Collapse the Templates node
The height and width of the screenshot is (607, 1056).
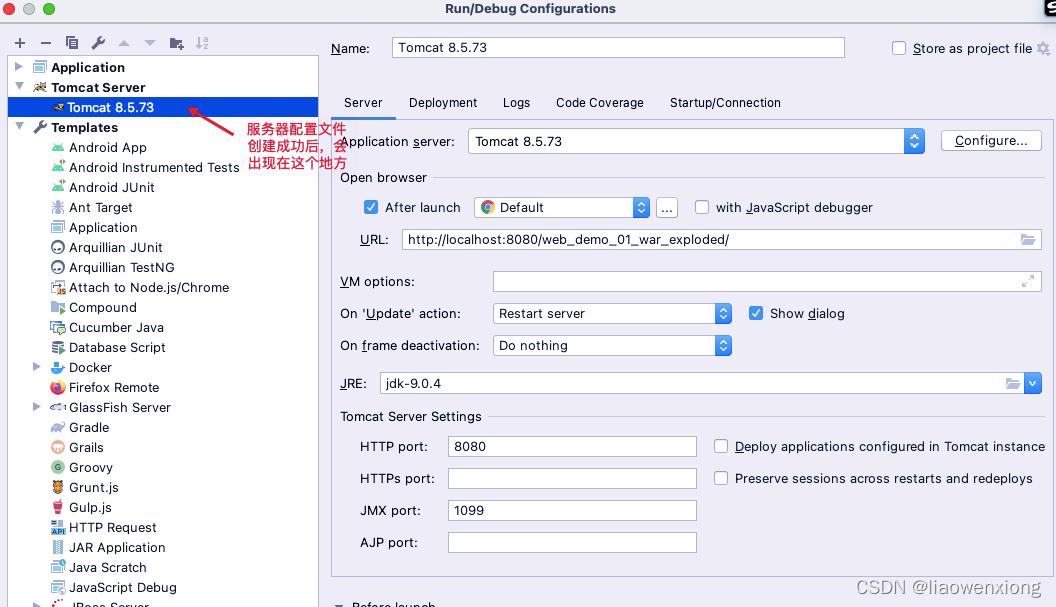coord(19,126)
